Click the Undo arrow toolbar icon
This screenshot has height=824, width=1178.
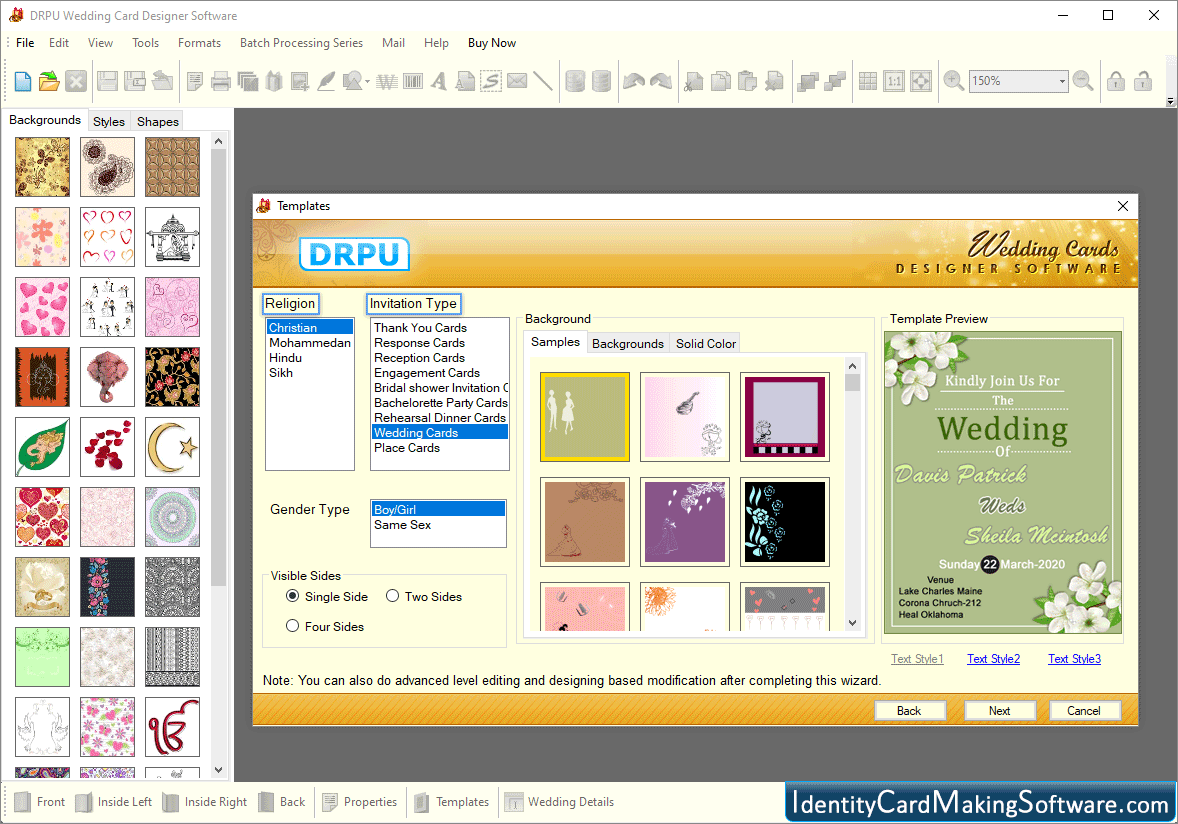[634, 81]
